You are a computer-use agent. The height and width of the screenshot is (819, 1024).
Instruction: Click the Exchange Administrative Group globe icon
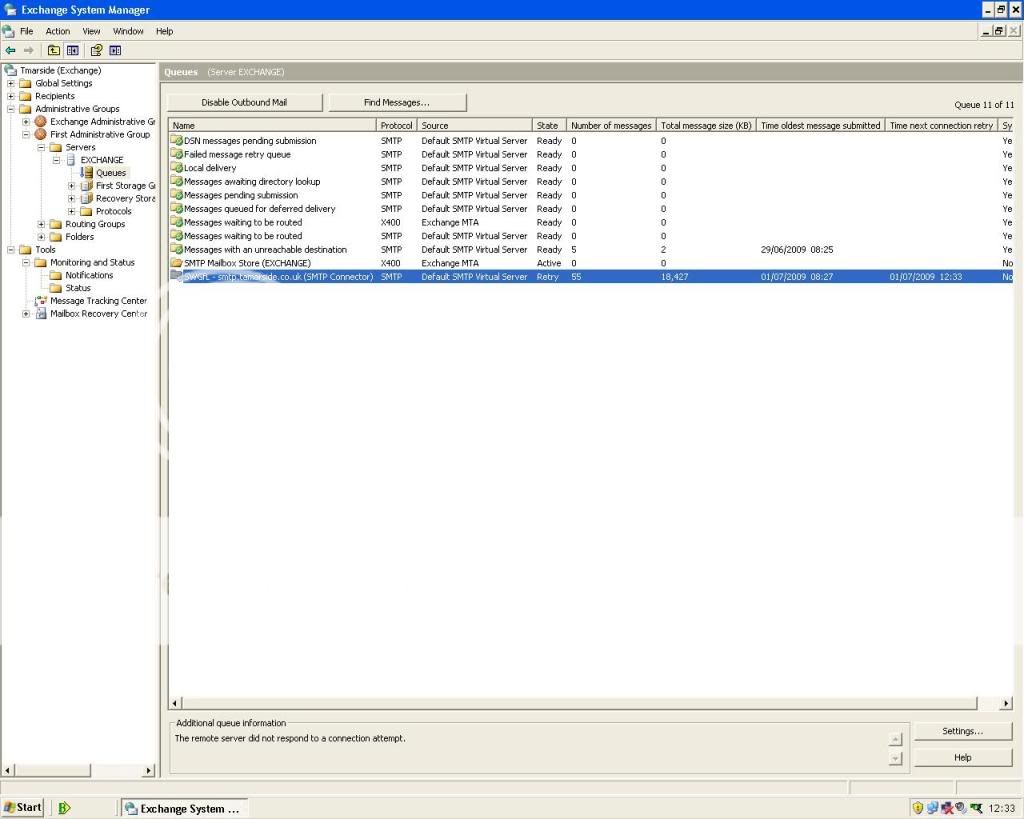coord(40,121)
